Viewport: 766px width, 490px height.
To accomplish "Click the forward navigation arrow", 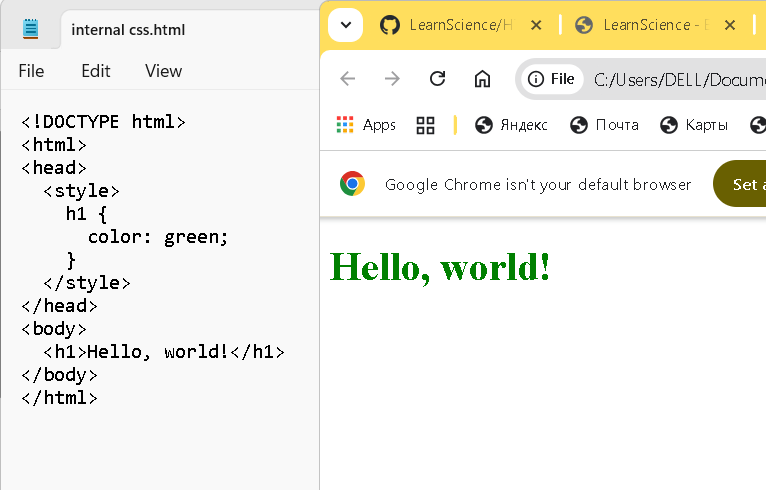I will pyautogui.click(x=392, y=79).
